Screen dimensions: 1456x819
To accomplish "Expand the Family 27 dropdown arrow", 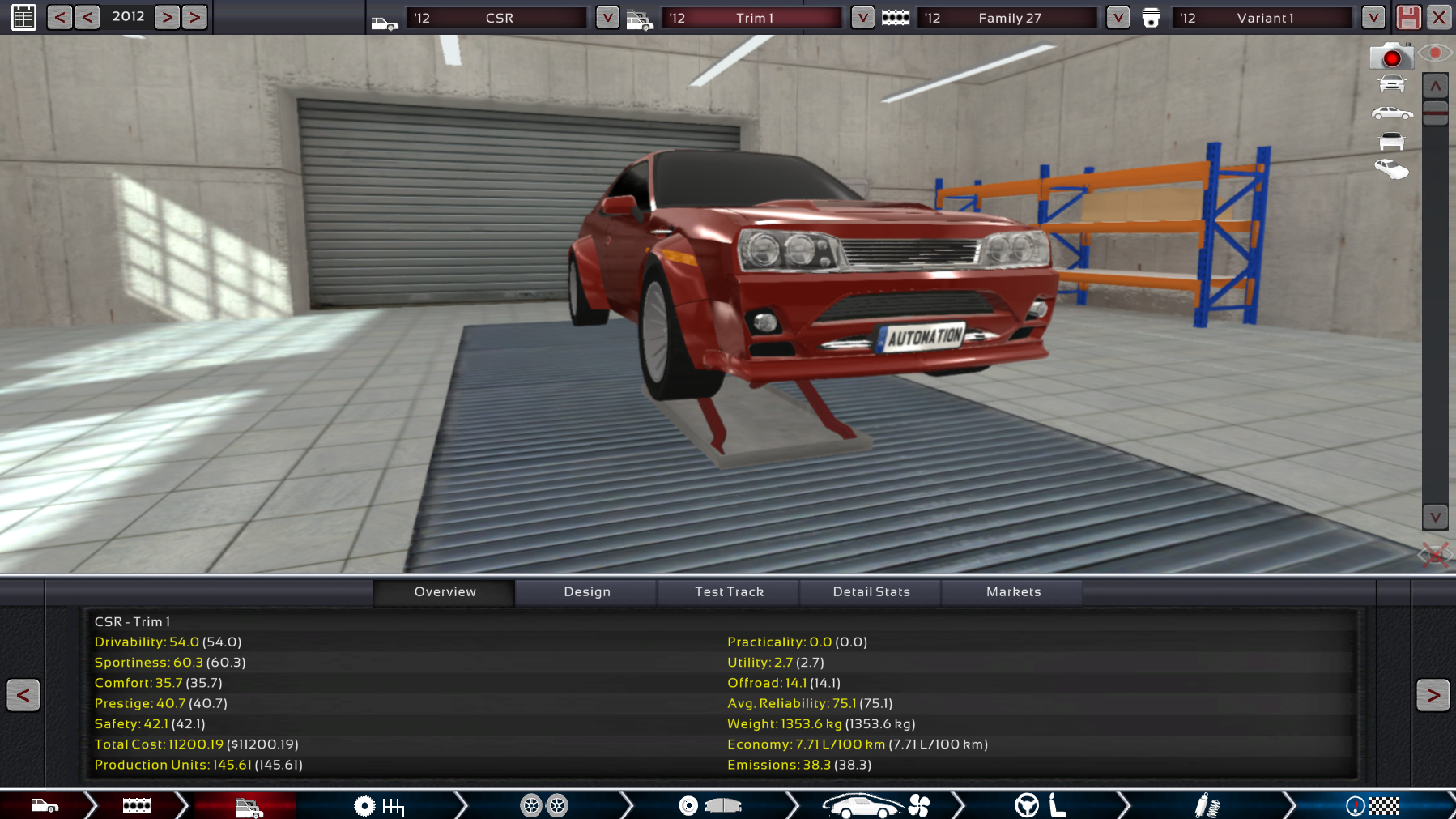I will pyautogui.click(x=1118, y=17).
